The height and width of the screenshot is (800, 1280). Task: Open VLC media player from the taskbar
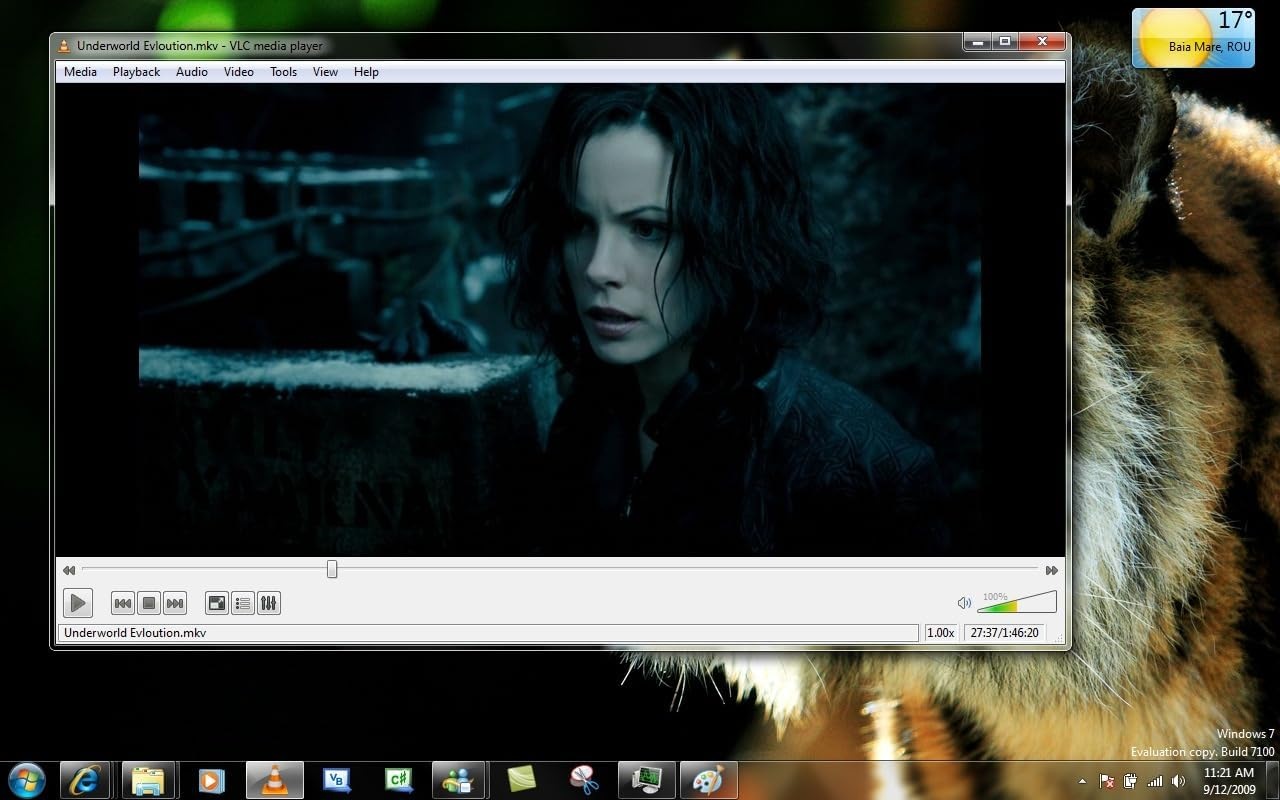273,780
